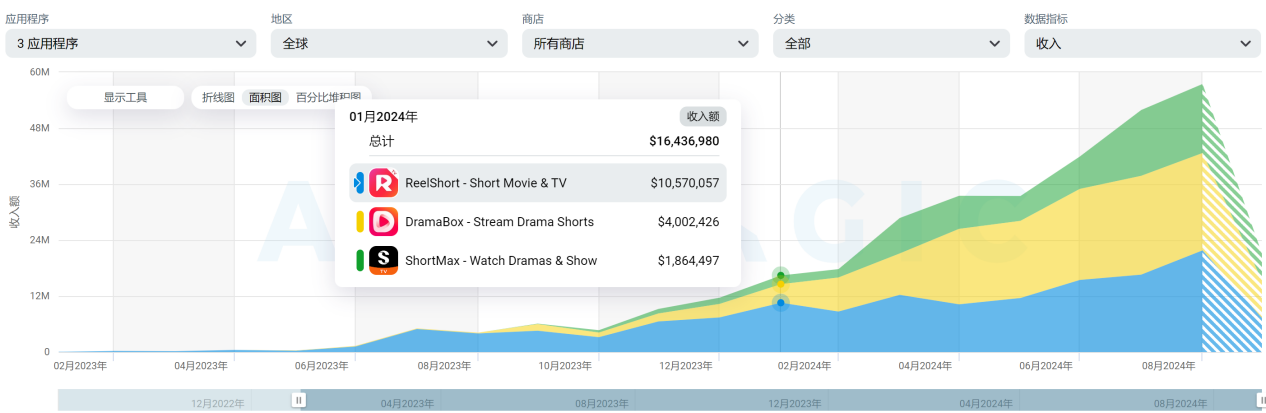Select the 面积图 chart type

(x=265, y=98)
